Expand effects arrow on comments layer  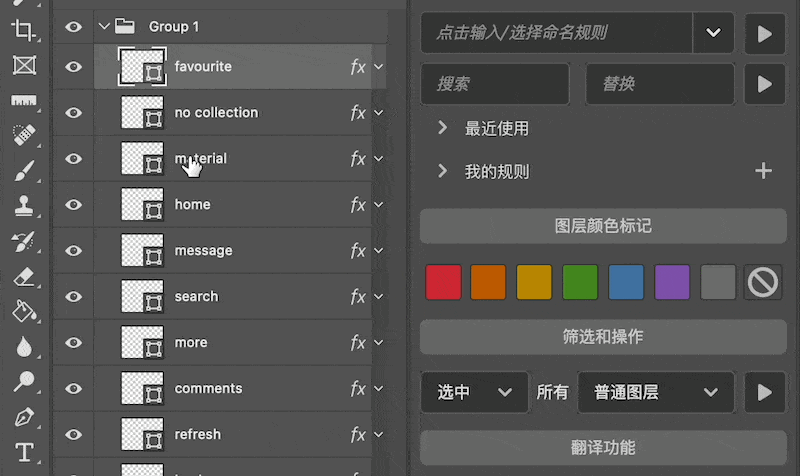(379, 388)
